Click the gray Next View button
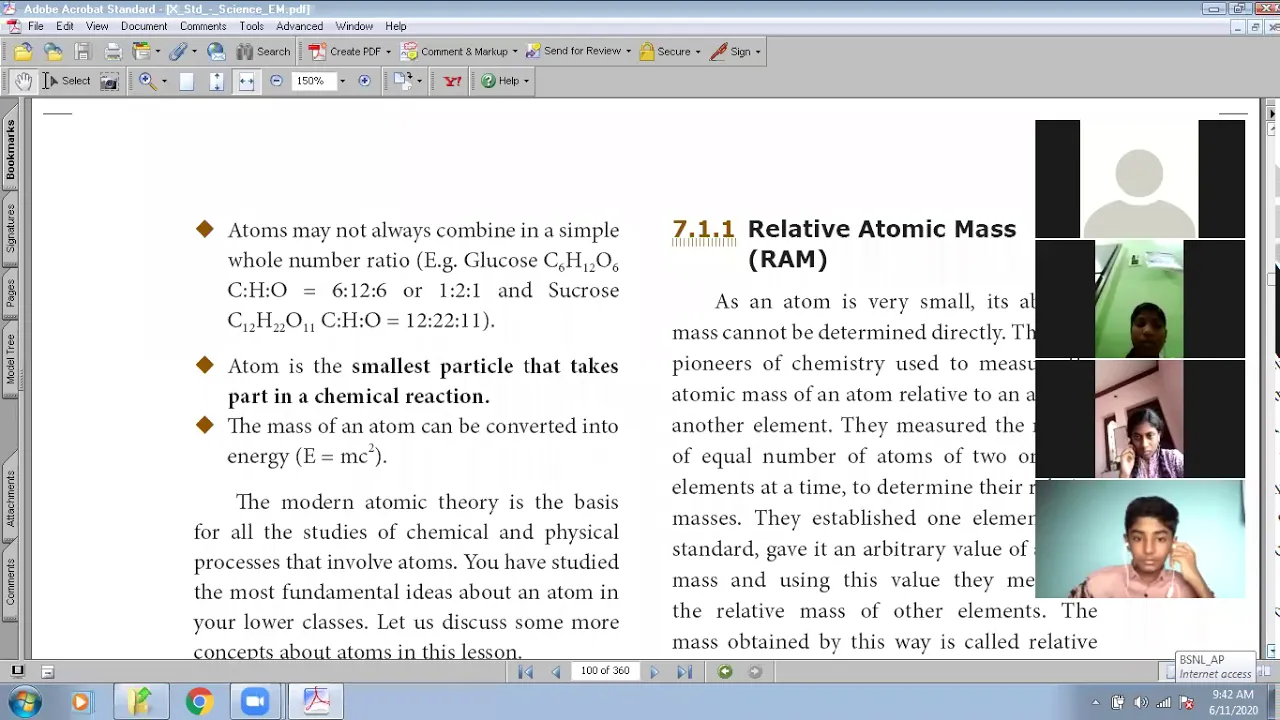Screen dimensions: 1280x720 pyautogui.click(x=755, y=672)
